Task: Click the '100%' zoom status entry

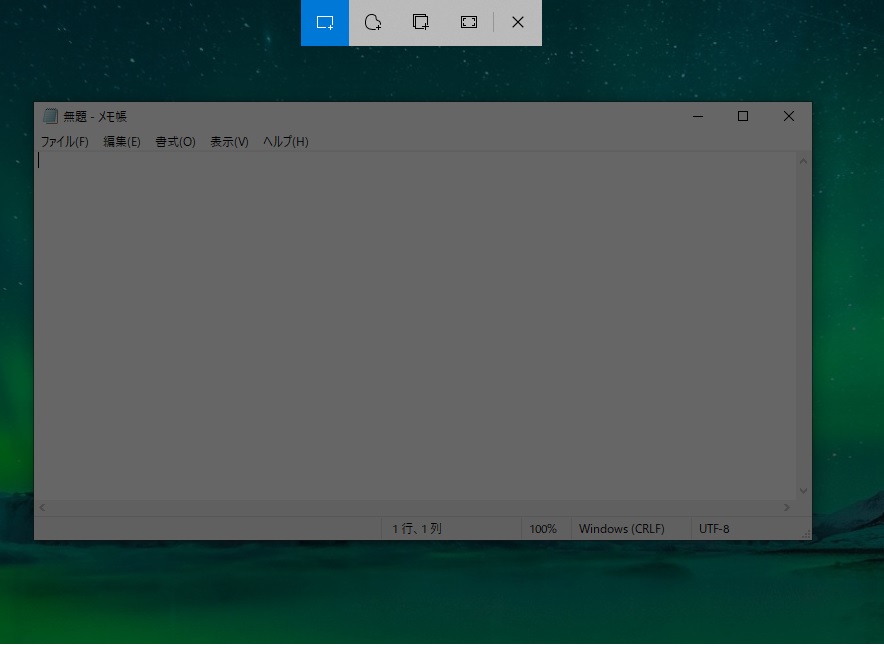Action: (543, 529)
